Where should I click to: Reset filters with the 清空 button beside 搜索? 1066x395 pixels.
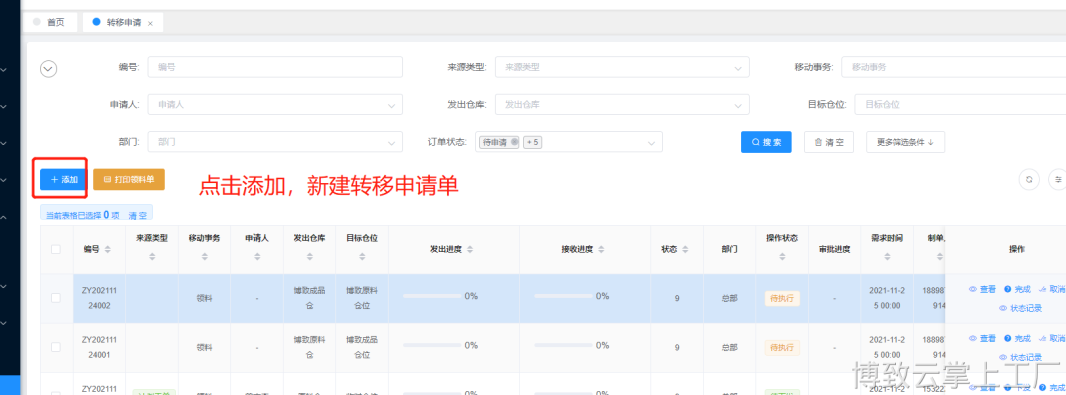[x=829, y=142]
